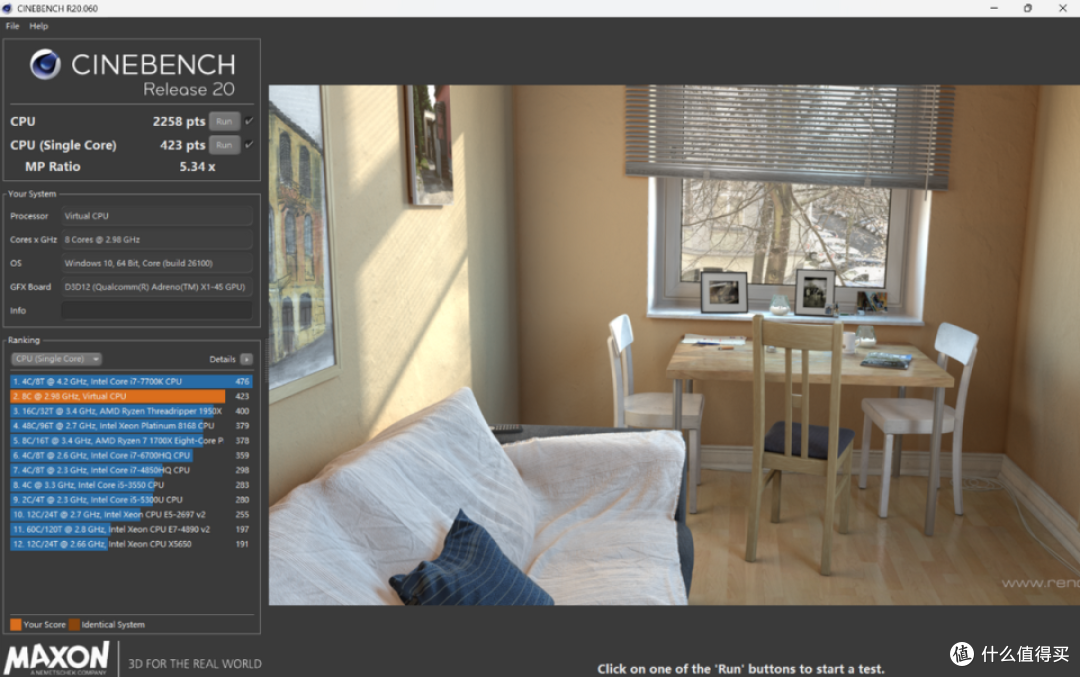Viewport: 1080px width, 677px height.
Task: Open the File menu
Action: click(x=12, y=26)
